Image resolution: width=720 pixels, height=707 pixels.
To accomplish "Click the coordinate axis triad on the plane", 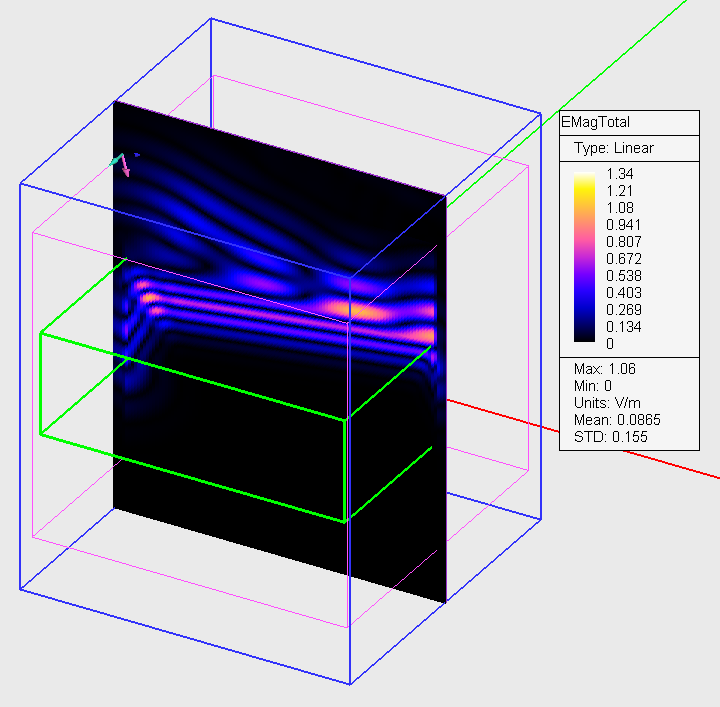I will tap(123, 163).
